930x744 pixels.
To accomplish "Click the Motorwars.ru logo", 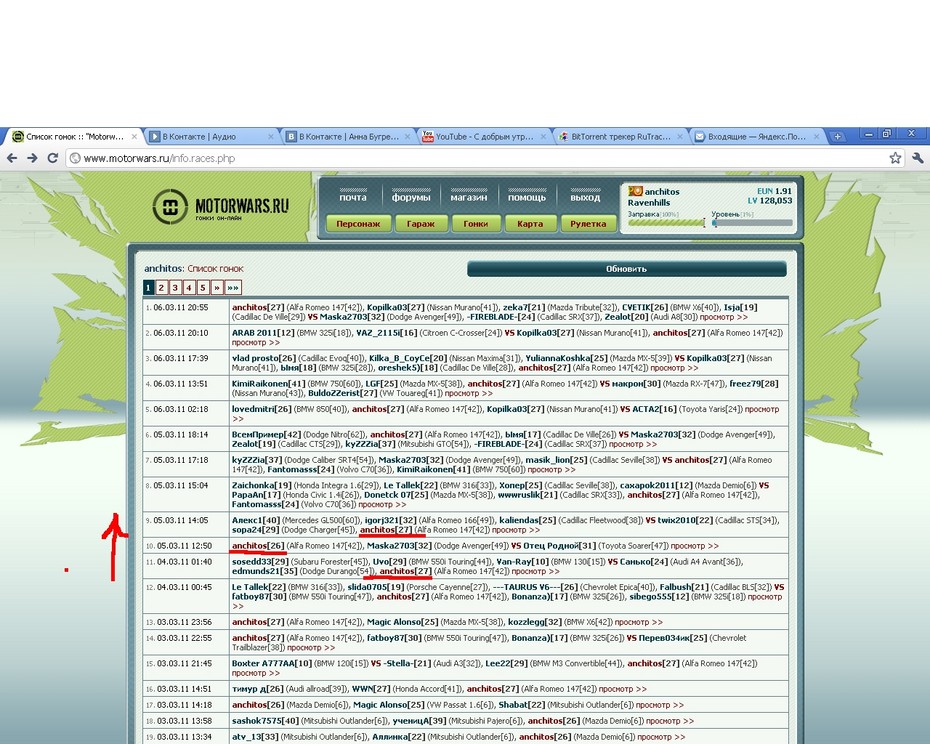I will [221, 206].
